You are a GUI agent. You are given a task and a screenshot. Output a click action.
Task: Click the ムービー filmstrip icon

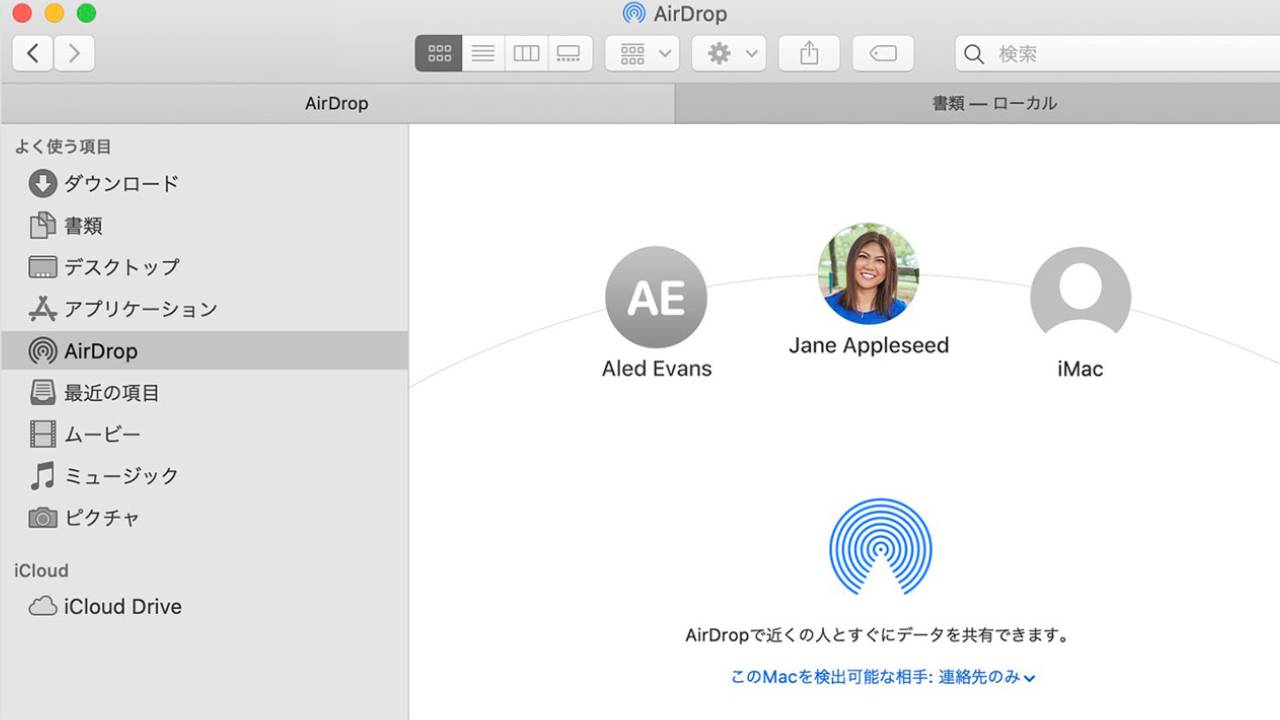tap(43, 434)
